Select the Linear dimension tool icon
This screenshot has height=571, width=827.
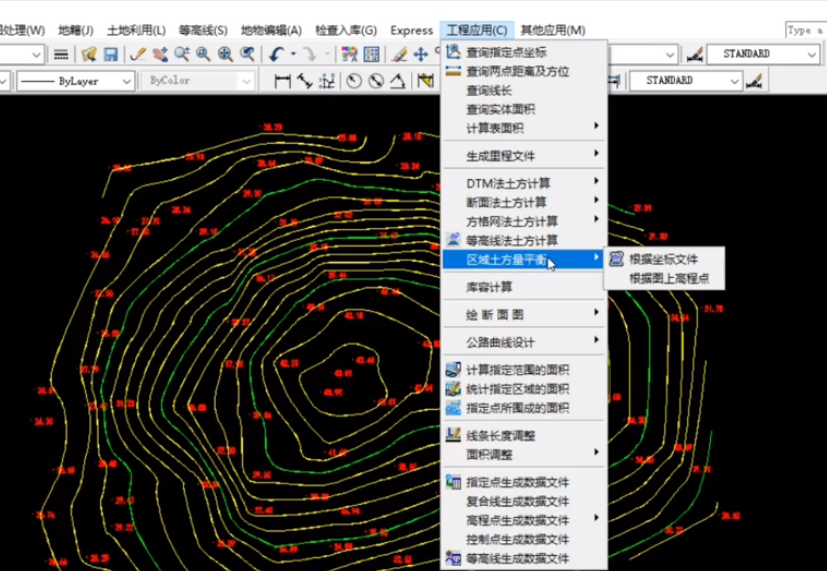(281, 81)
